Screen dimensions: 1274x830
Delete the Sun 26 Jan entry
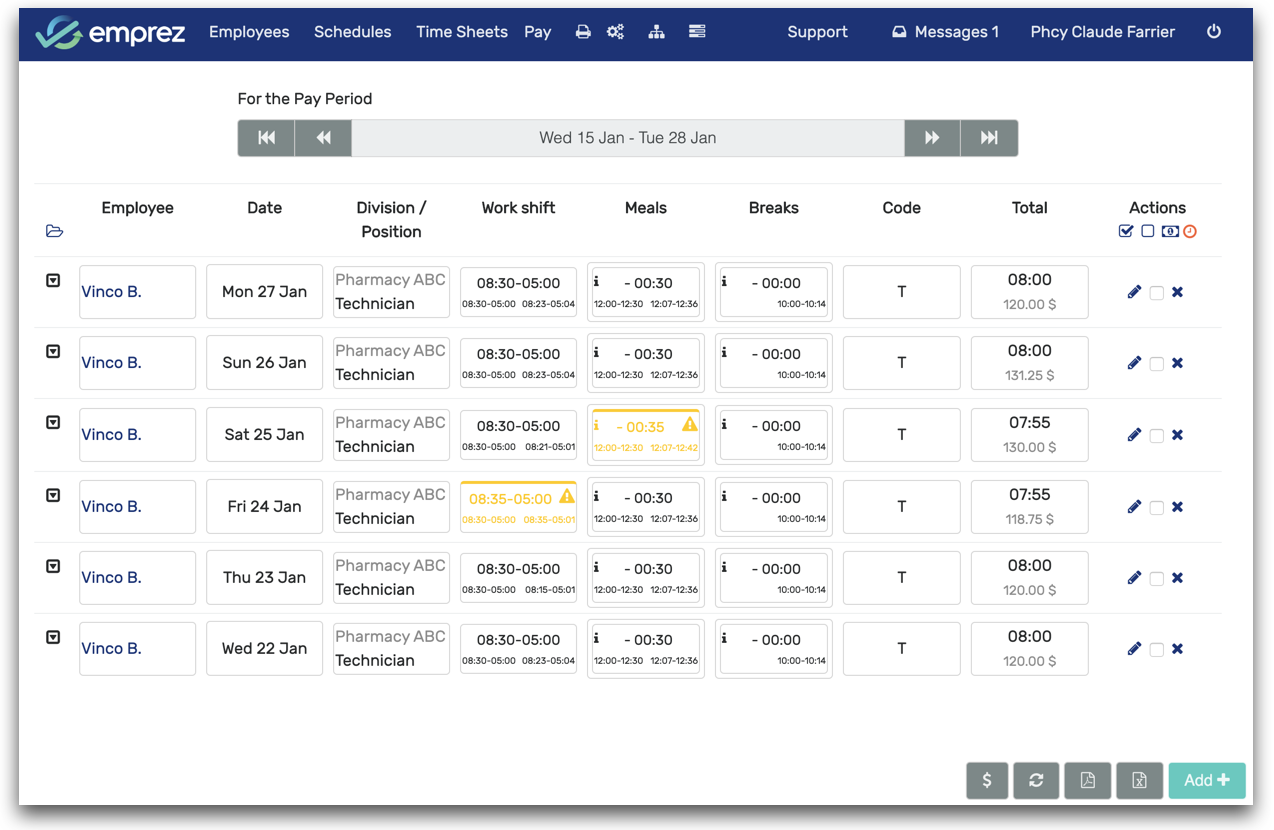(x=1177, y=363)
